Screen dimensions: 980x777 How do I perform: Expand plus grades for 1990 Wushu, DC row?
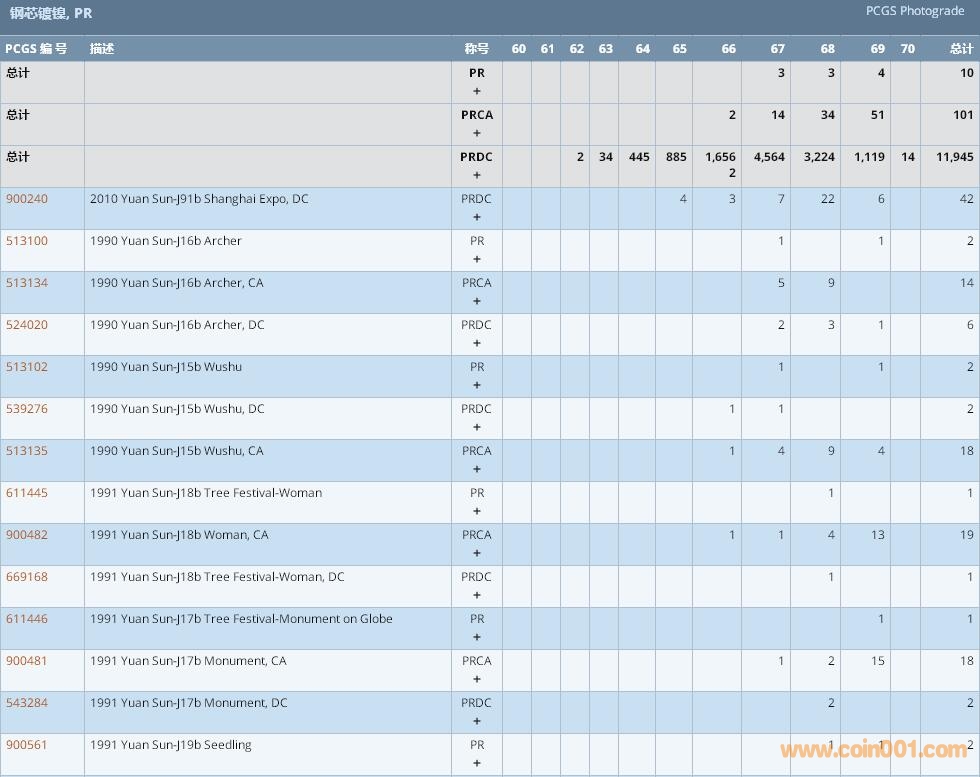point(477,427)
